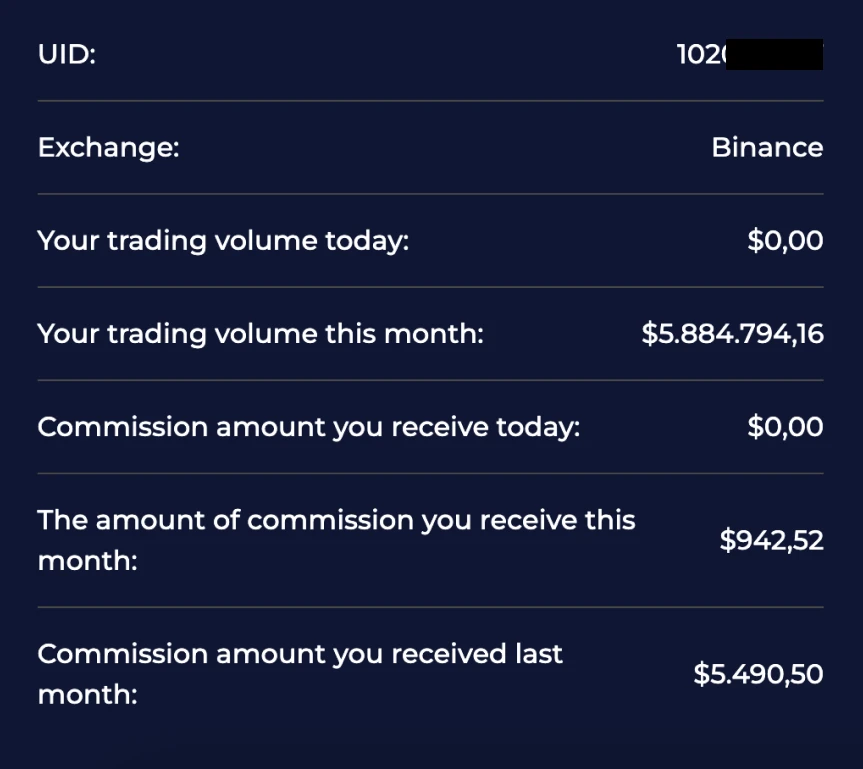Click 'Your trading volume today' label
863x769 pixels.
223,241
